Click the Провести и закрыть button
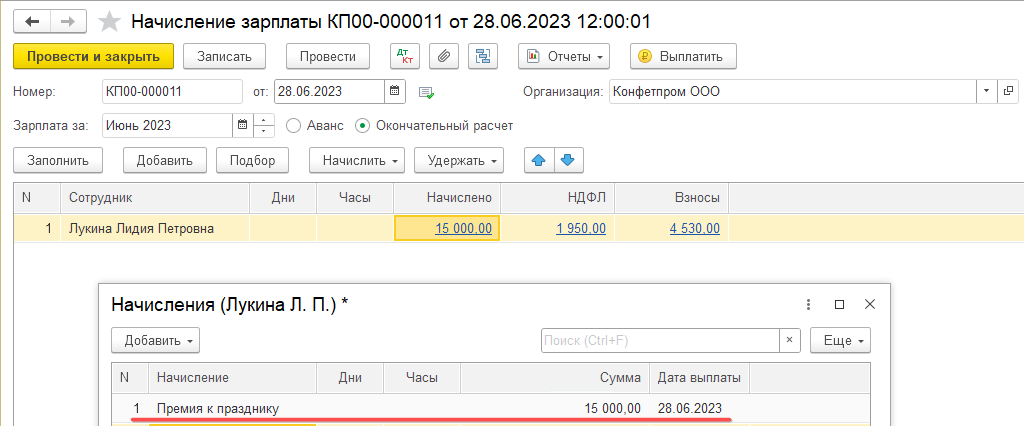The height and width of the screenshot is (426, 1024). (x=94, y=56)
